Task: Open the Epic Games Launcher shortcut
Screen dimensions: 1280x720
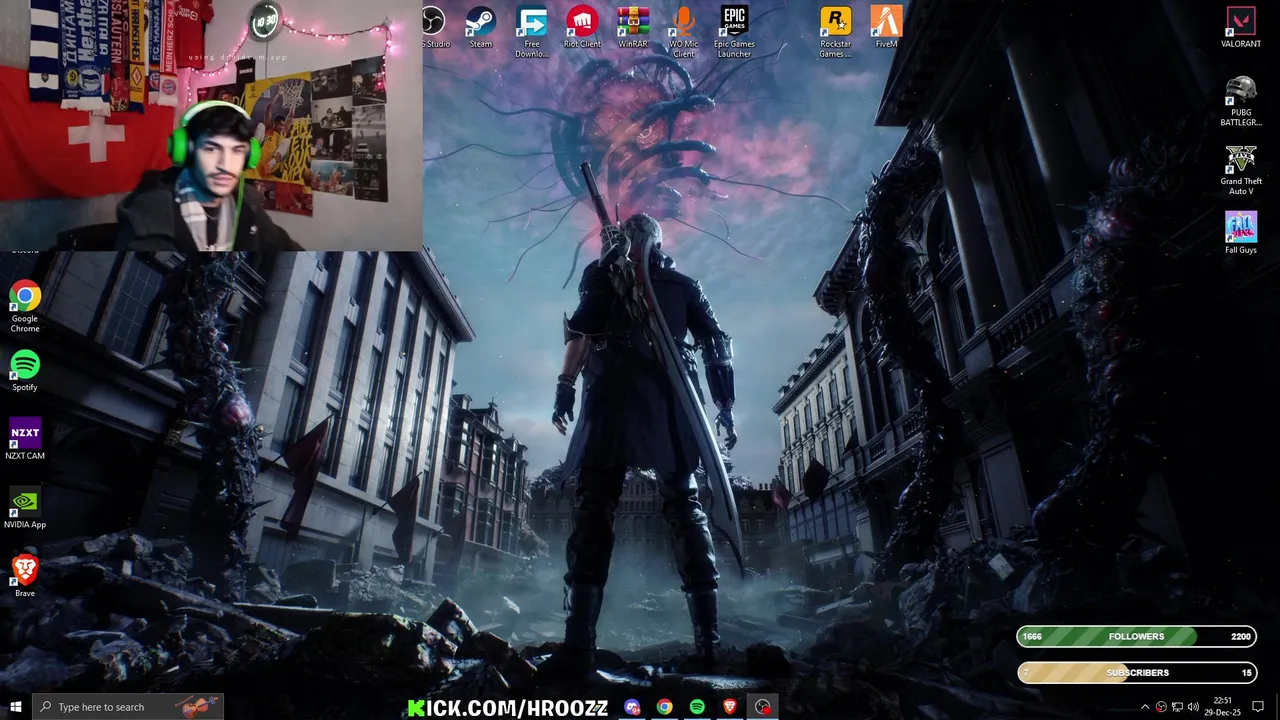Action: coord(734,32)
